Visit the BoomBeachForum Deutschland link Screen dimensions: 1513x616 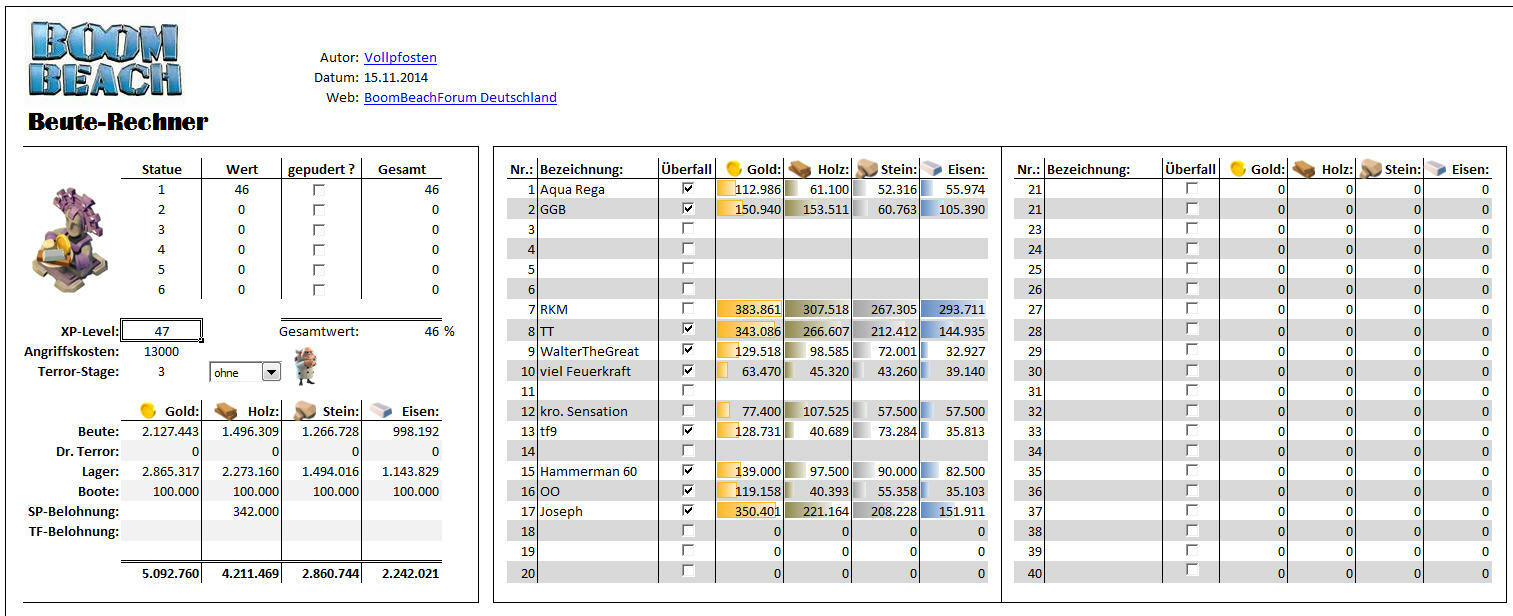coord(460,98)
